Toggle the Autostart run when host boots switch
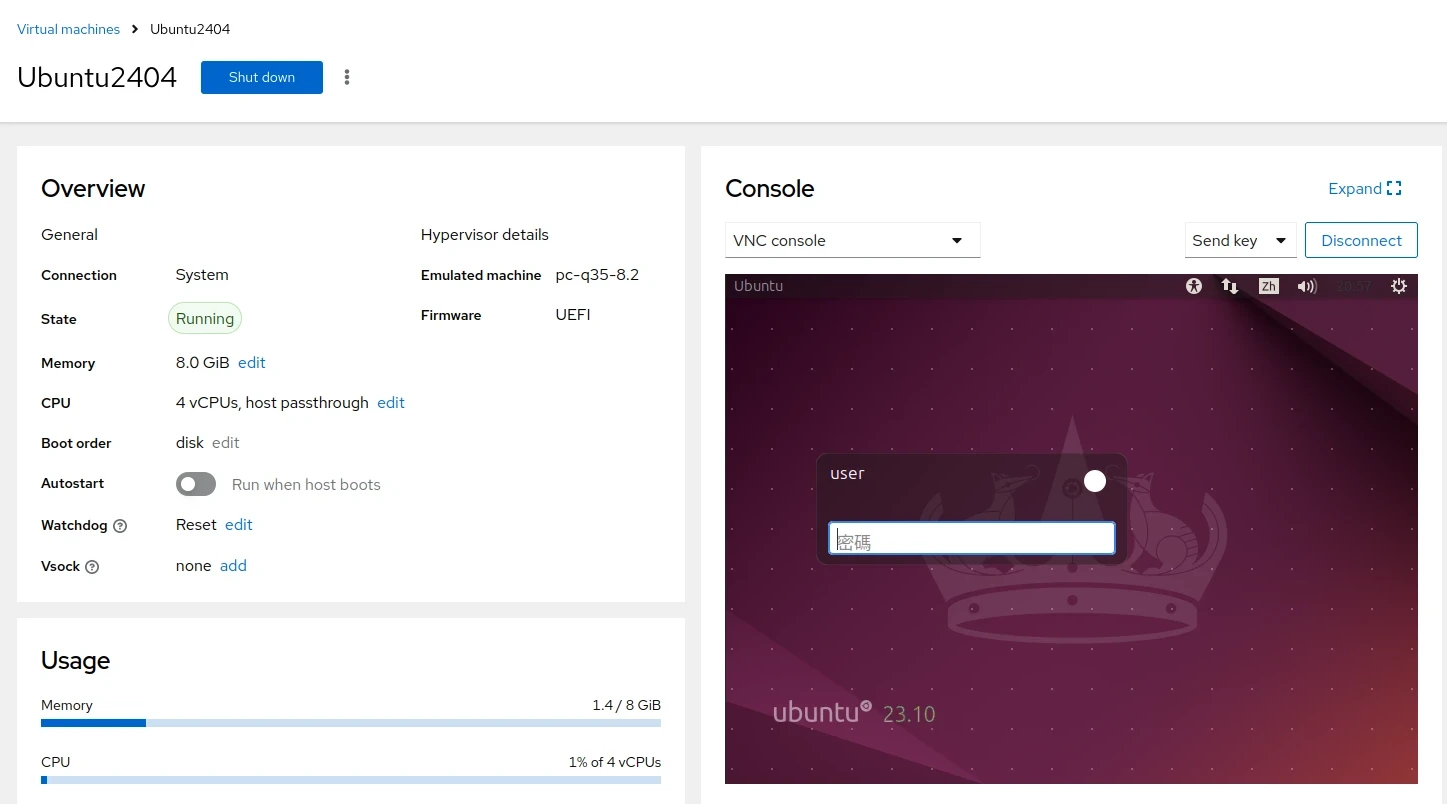Image resolution: width=1447 pixels, height=804 pixels. pyautogui.click(x=196, y=484)
